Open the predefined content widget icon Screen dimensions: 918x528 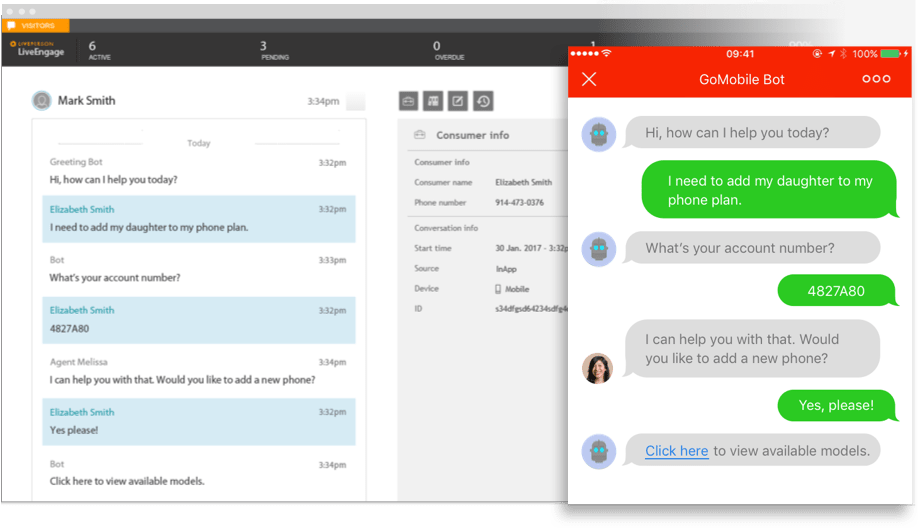tap(433, 101)
